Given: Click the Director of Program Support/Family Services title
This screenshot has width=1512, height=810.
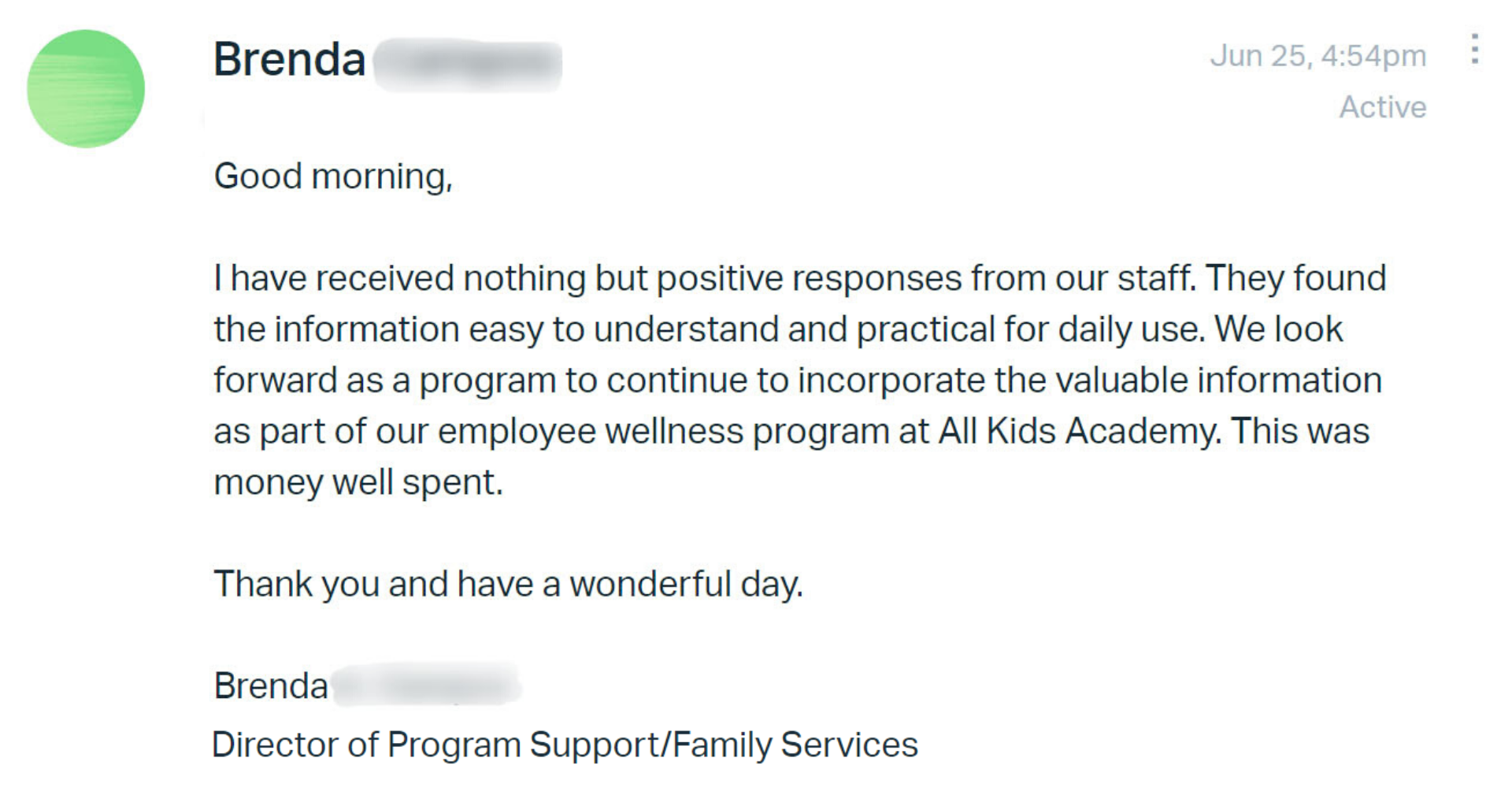Looking at the screenshot, I should click(565, 745).
